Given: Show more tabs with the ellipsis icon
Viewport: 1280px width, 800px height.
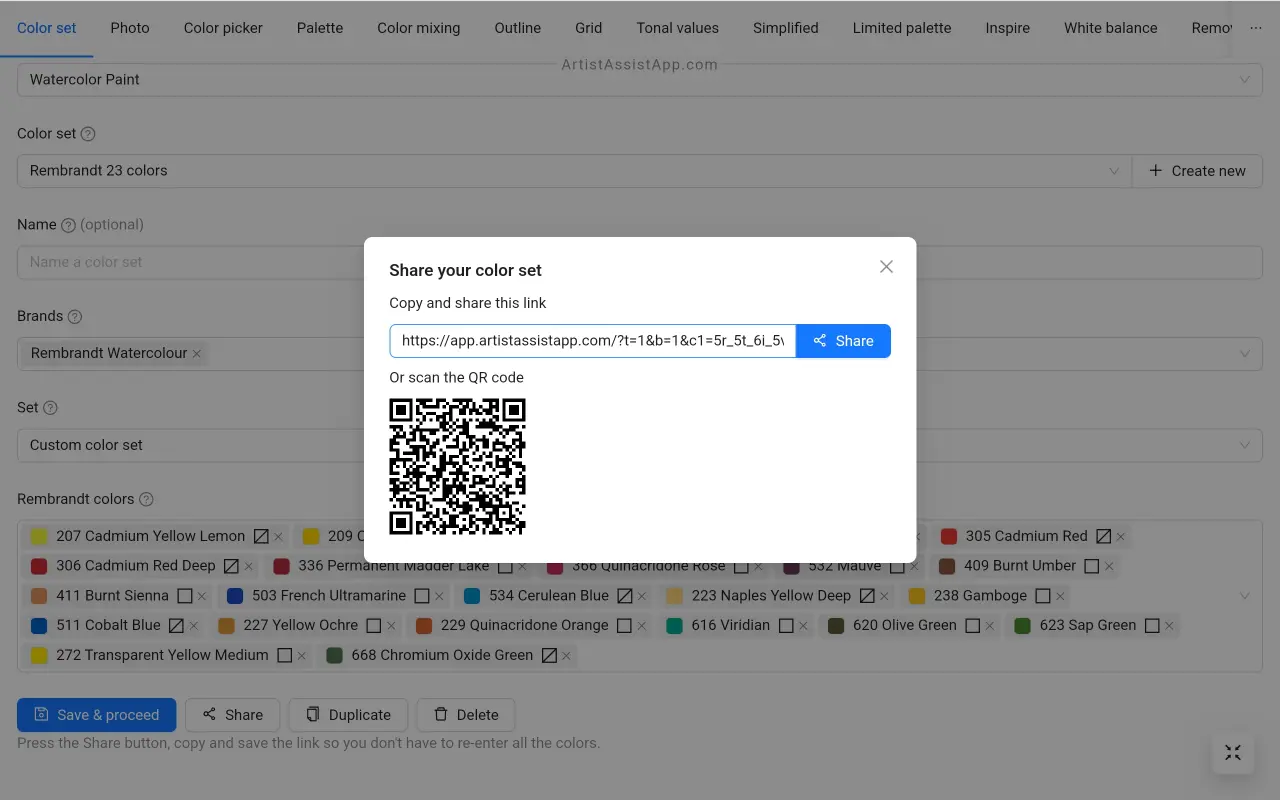Looking at the screenshot, I should pos(1256,28).
